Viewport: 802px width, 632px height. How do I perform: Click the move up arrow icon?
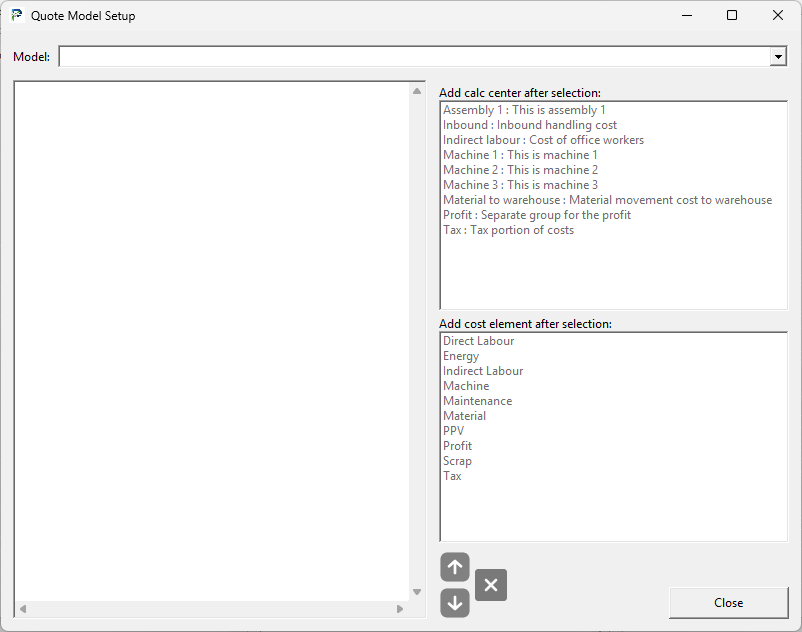click(x=454, y=567)
